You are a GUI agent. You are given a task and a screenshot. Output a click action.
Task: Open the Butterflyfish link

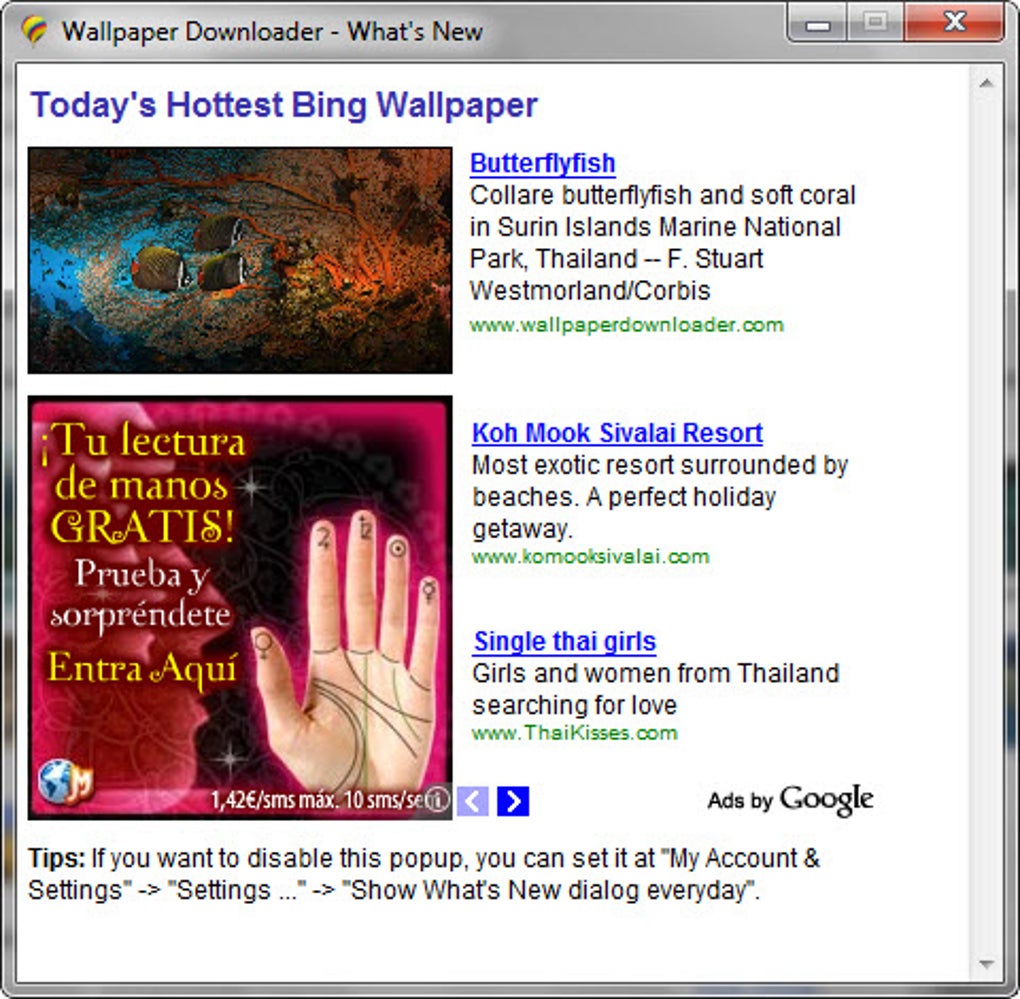(543, 163)
